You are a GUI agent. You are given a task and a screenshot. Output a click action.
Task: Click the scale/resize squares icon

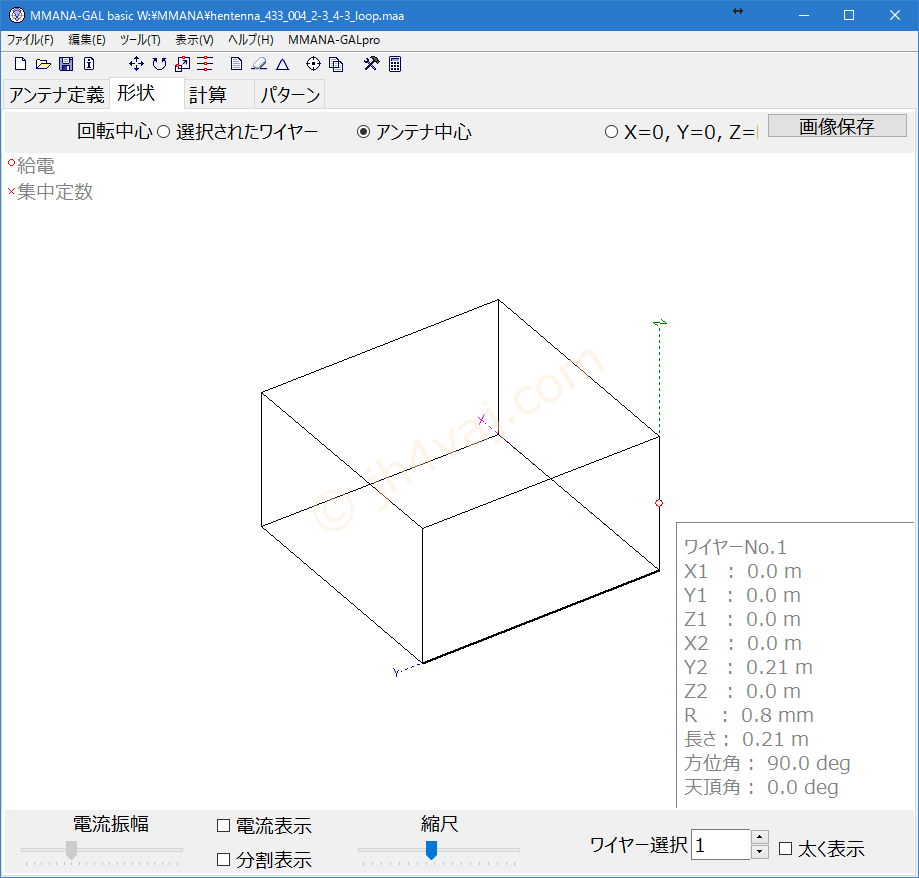182,64
